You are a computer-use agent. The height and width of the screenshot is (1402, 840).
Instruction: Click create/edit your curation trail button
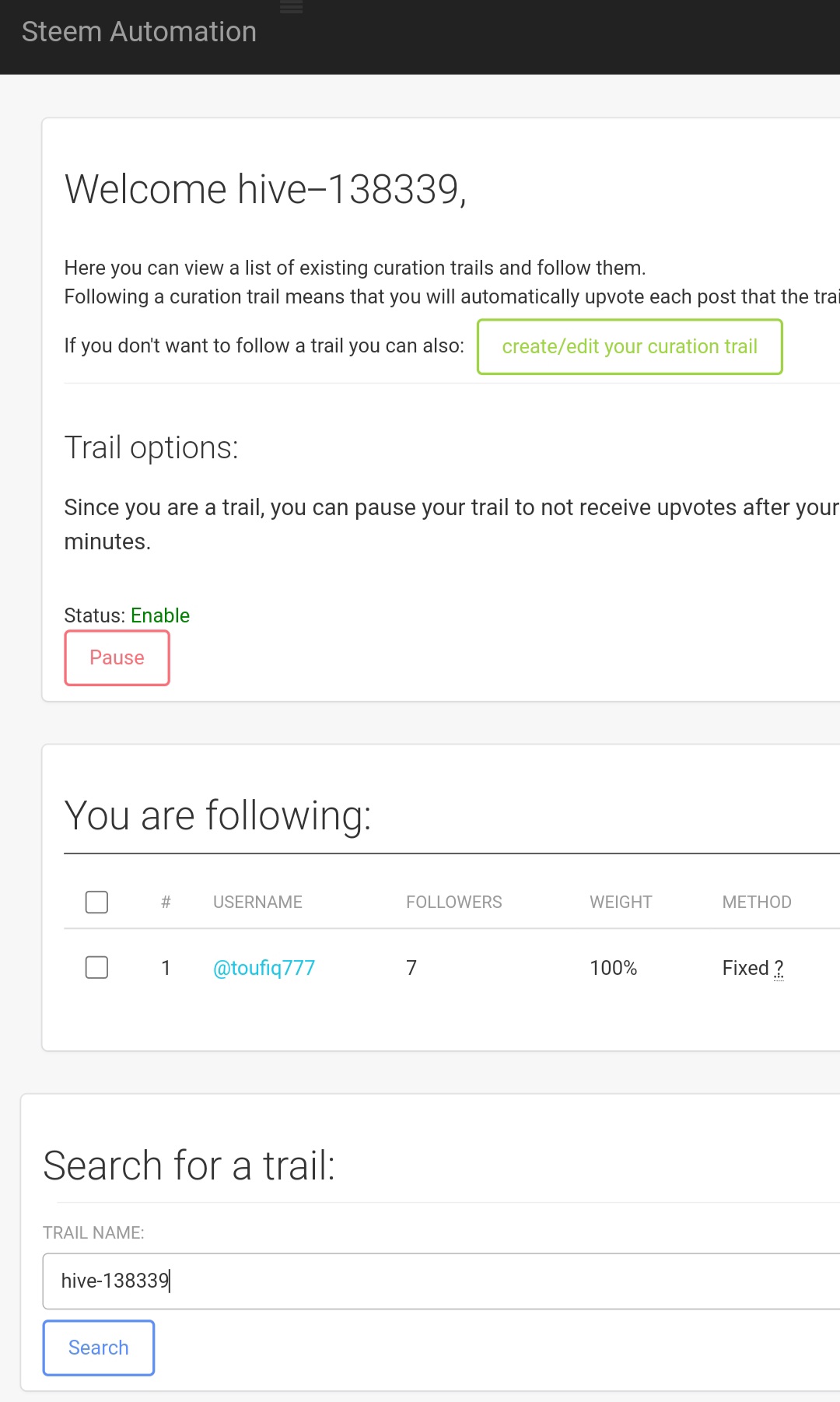[x=629, y=347]
